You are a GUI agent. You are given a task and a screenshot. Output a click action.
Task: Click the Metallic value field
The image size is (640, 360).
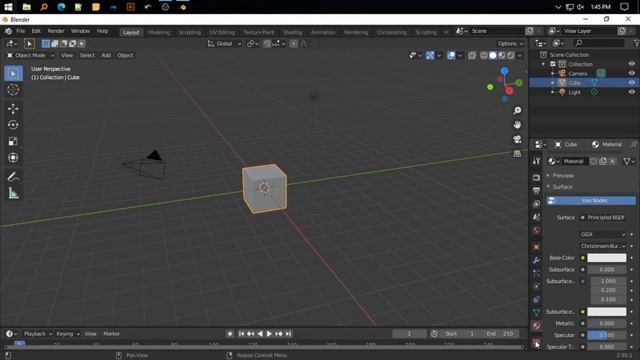click(x=607, y=323)
